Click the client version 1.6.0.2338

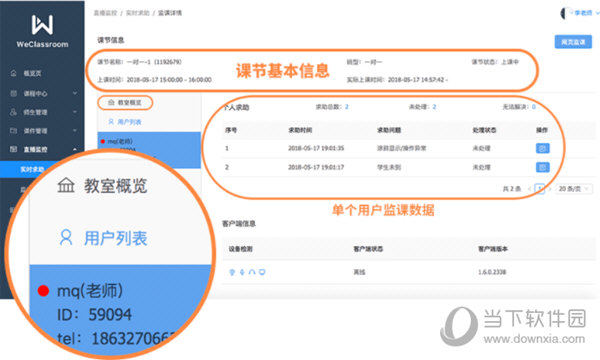pyautogui.click(x=492, y=272)
